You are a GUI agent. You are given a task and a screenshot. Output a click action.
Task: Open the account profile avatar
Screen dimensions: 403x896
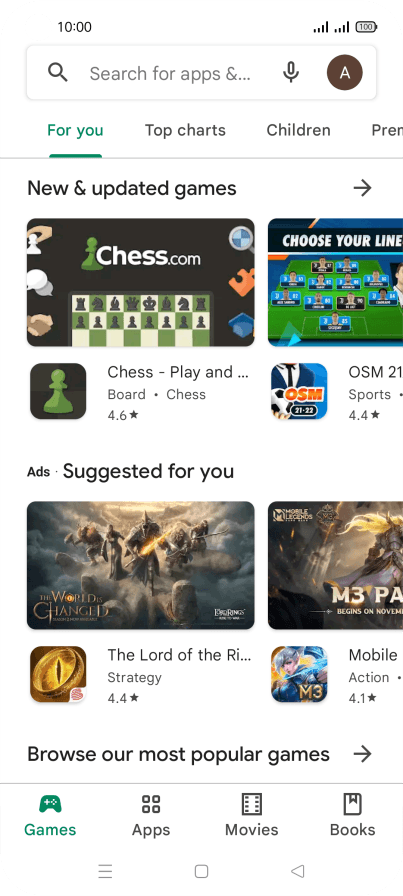[x=344, y=73]
